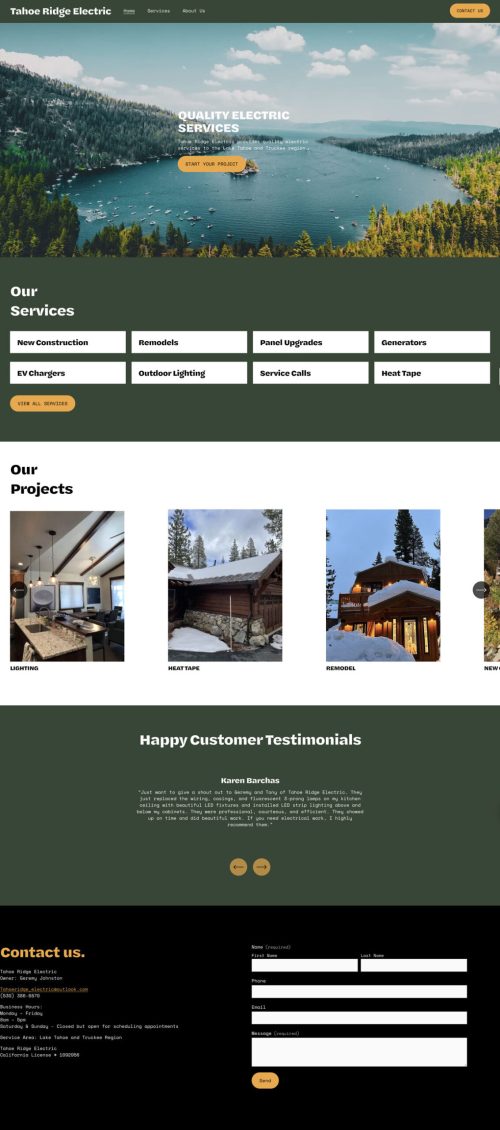Click the Contact Us header button
This screenshot has width=500, height=1130.
pyautogui.click(x=470, y=11)
